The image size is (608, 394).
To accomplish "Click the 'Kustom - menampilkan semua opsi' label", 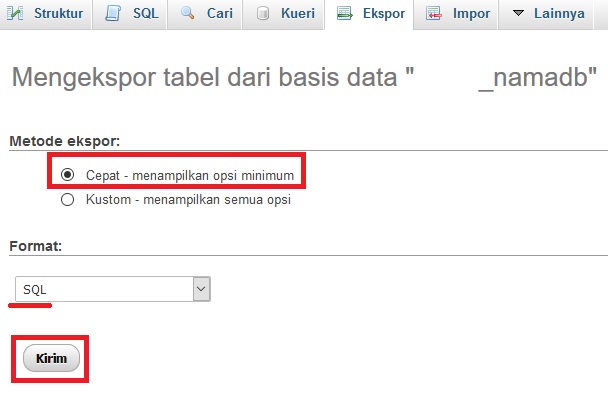I will pyautogui.click(x=188, y=200).
